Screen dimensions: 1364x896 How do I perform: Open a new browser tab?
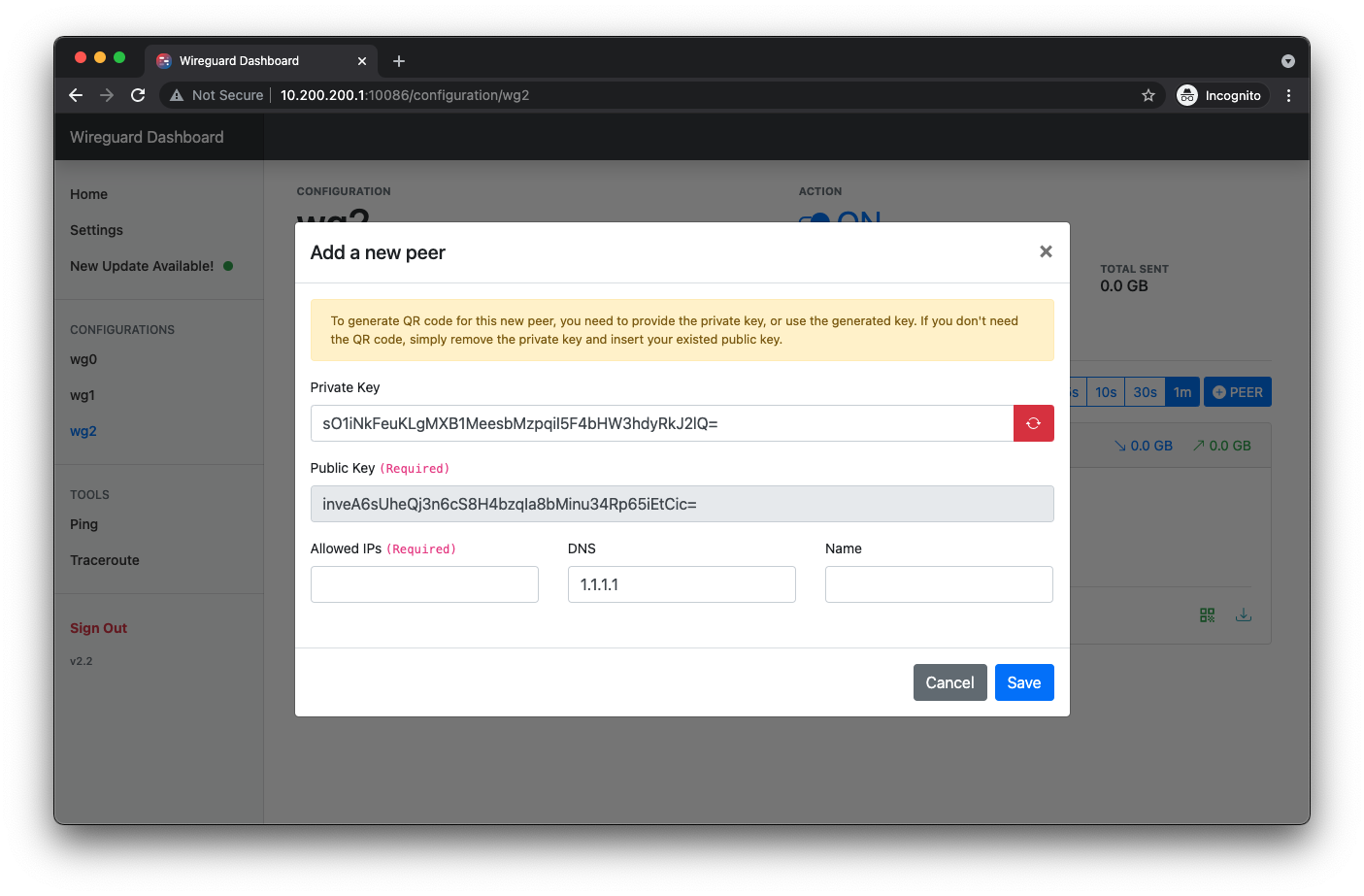pos(399,61)
